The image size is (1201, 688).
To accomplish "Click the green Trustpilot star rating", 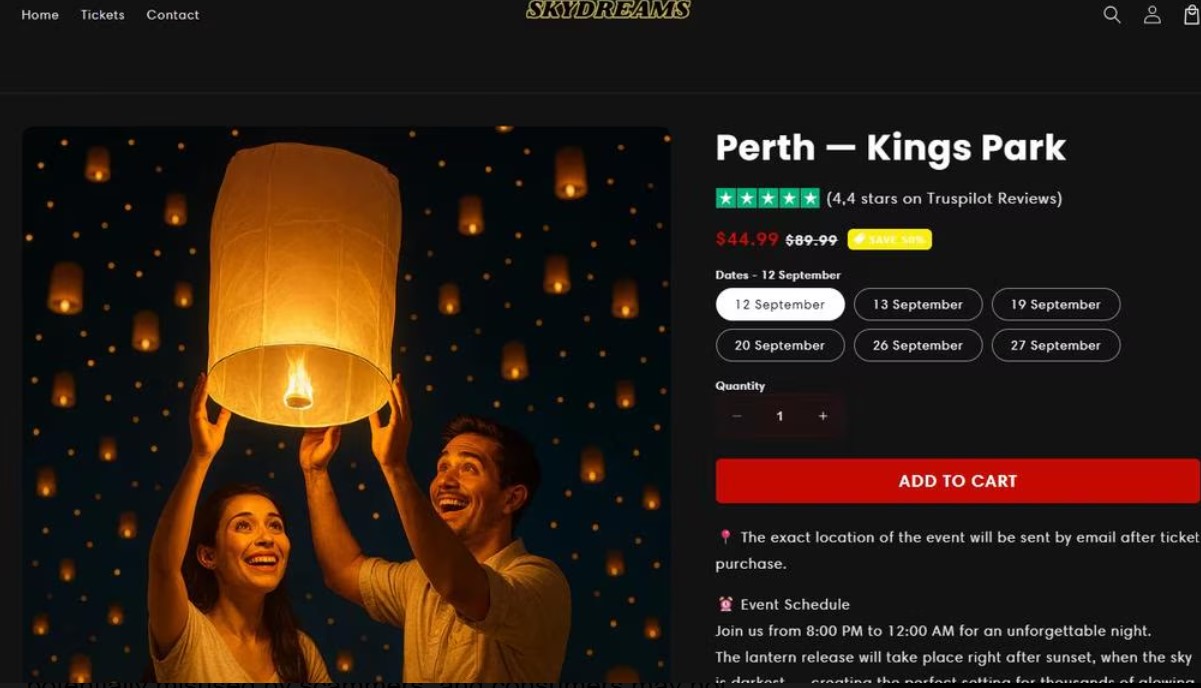I will [767, 198].
